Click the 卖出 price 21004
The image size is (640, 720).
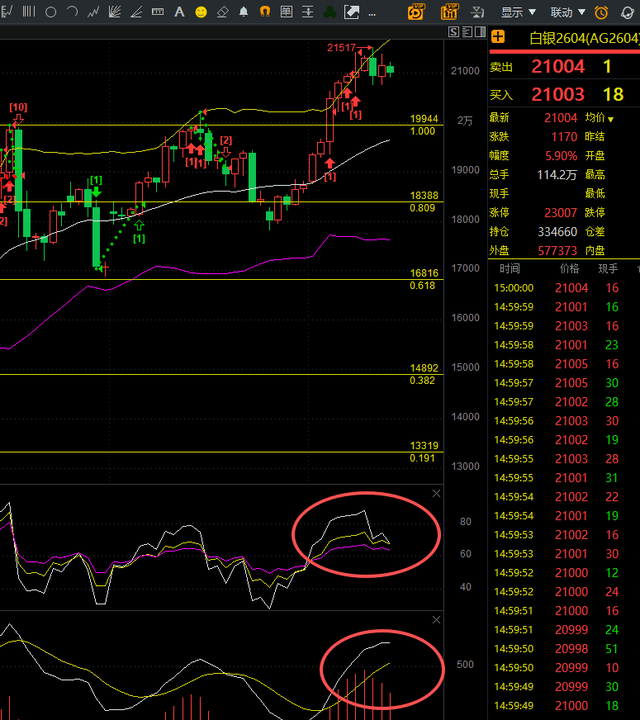[557, 67]
